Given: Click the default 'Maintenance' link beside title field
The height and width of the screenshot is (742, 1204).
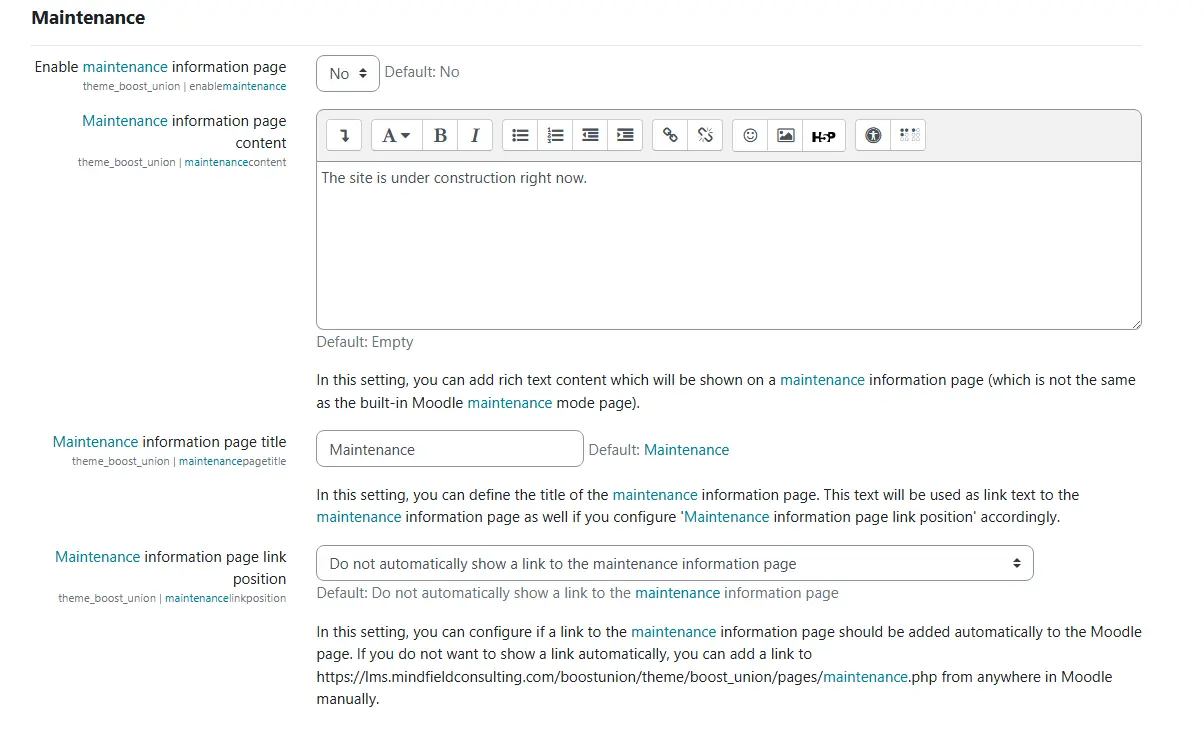Looking at the screenshot, I should [x=686, y=450].
